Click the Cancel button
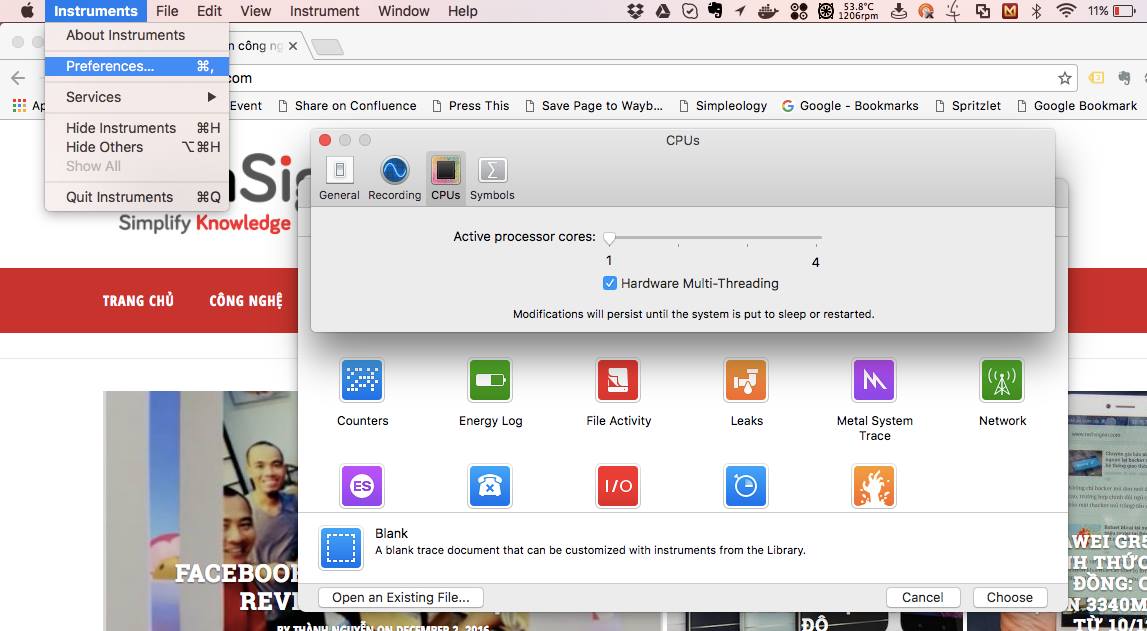The image size is (1147, 631). pos(922,597)
